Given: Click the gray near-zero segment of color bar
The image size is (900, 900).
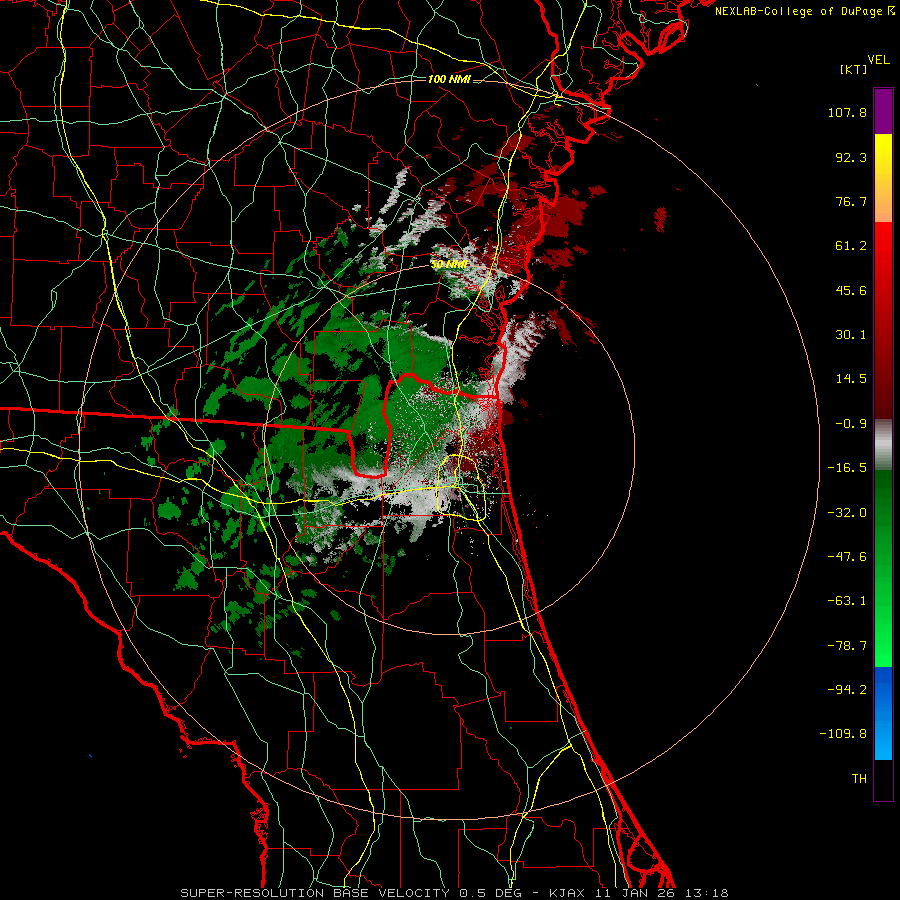Looking at the screenshot, I should [883, 445].
